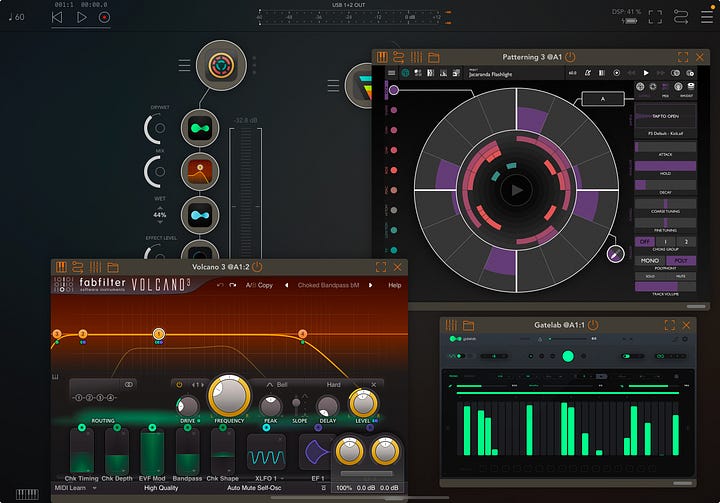Open Volcano filter node with orange icon

pos(200,172)
